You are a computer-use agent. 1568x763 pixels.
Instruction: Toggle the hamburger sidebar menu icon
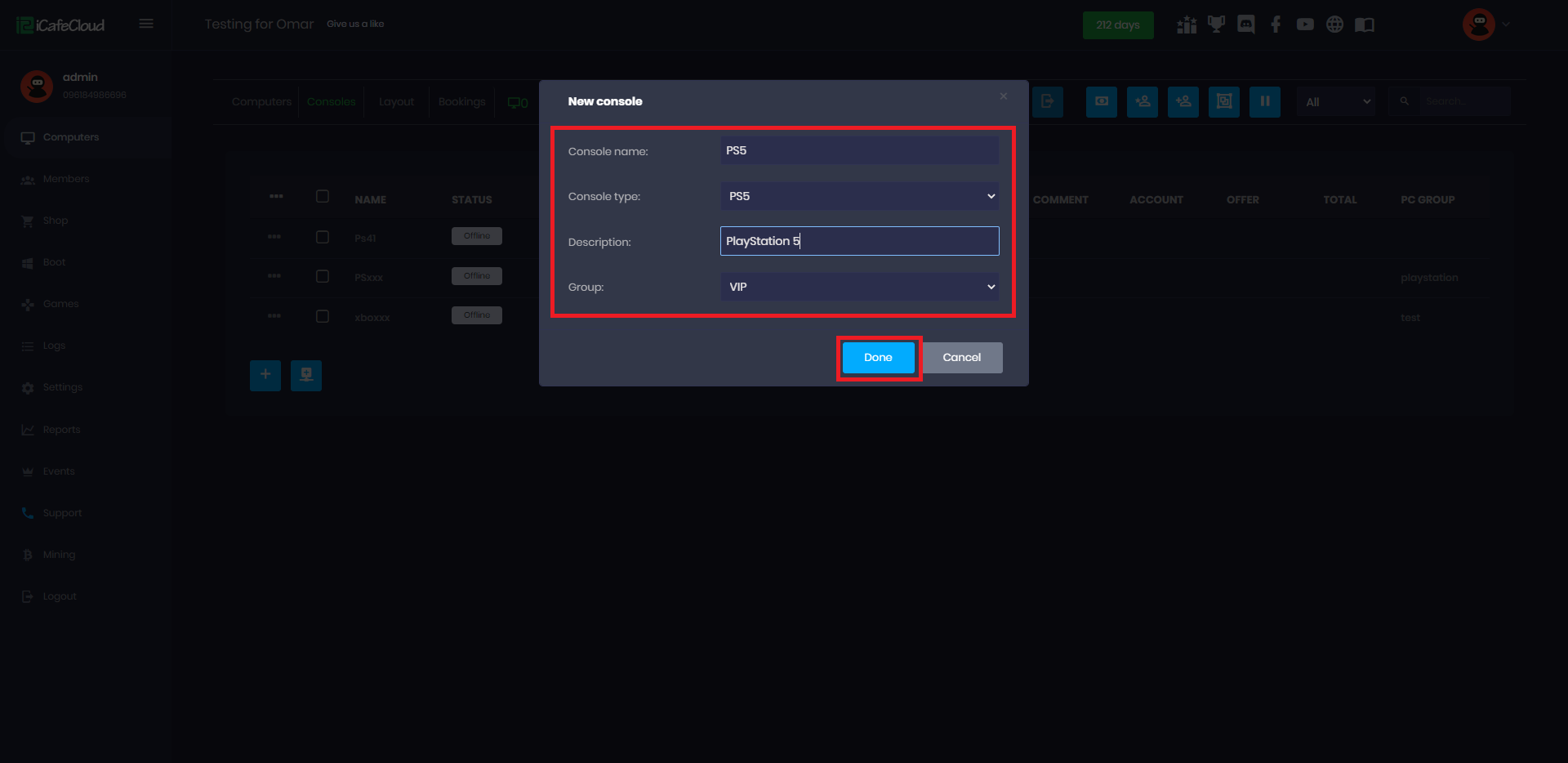(x=146, y=24)
